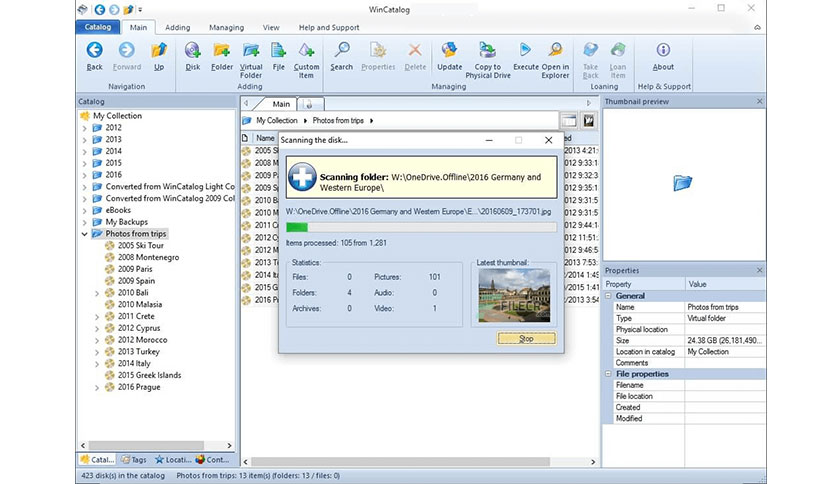
Task: Expand the 2016 Prague disk node
Action: pos(97,388)
